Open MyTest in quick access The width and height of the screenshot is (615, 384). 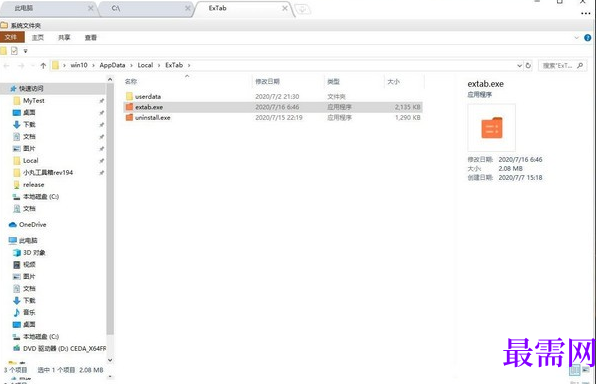(34, 101)
